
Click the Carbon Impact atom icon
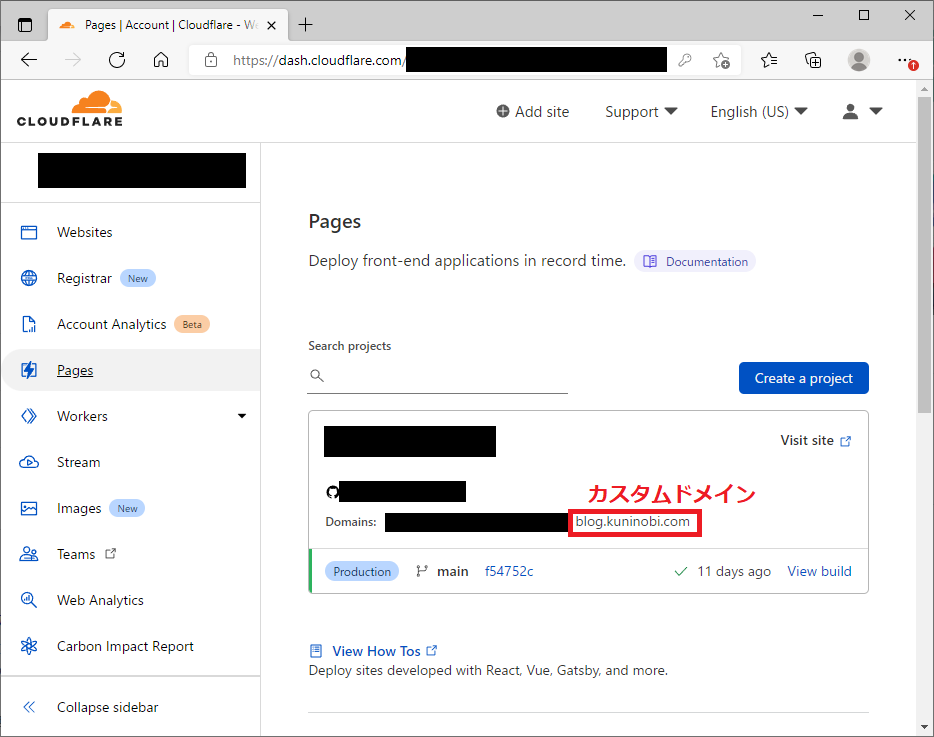29,646
